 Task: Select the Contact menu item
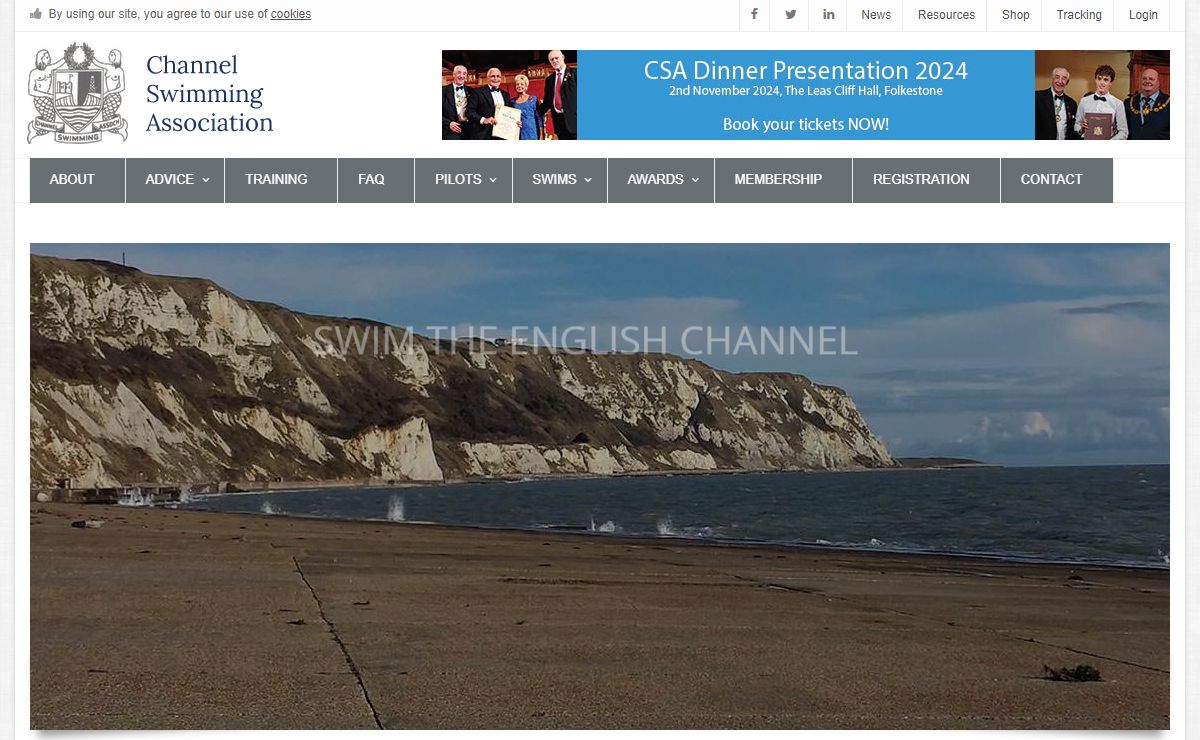1051,180
